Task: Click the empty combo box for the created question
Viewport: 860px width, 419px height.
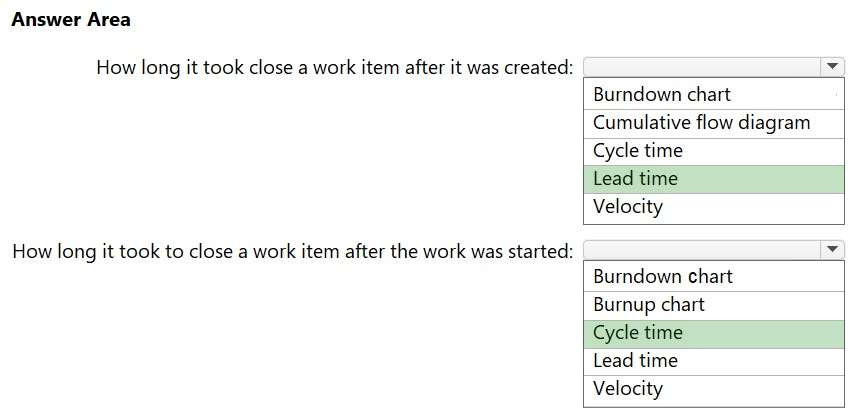Action: [702, 67]
